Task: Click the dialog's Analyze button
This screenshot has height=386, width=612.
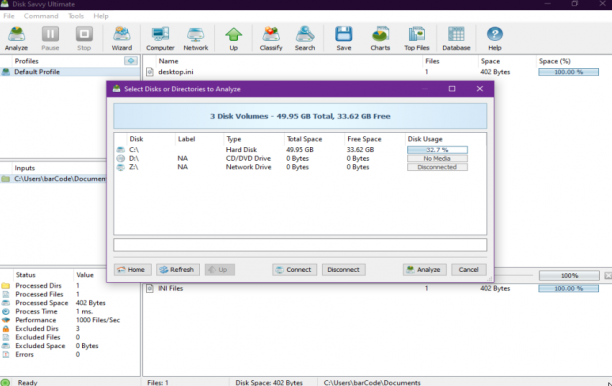Action: [424, 269]
